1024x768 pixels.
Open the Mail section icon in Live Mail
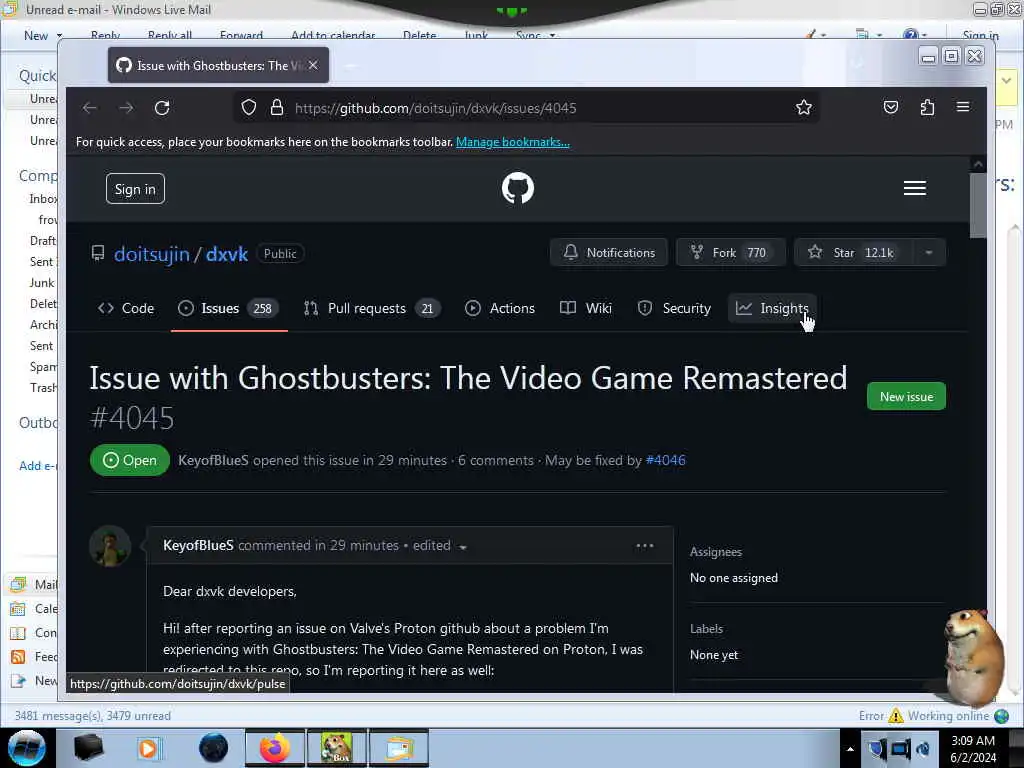click(x=18, y=584)
